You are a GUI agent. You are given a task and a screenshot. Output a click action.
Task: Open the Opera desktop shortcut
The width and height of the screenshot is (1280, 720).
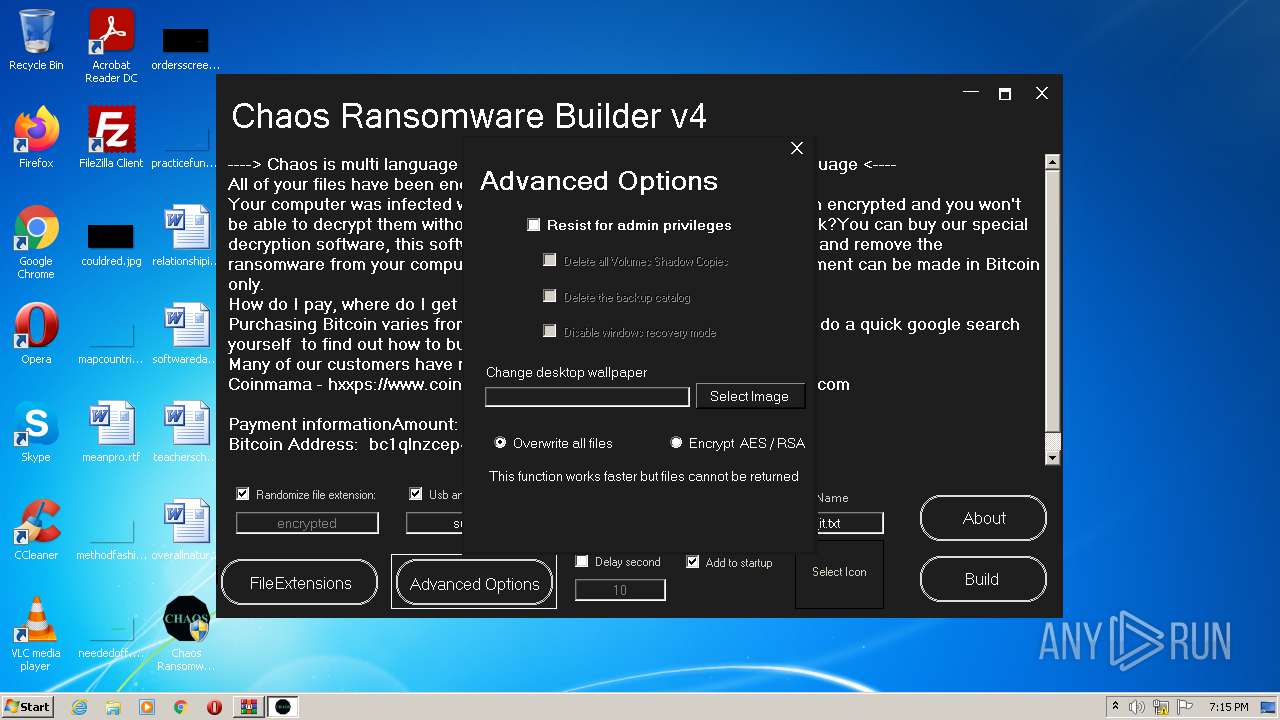point(36,334)
